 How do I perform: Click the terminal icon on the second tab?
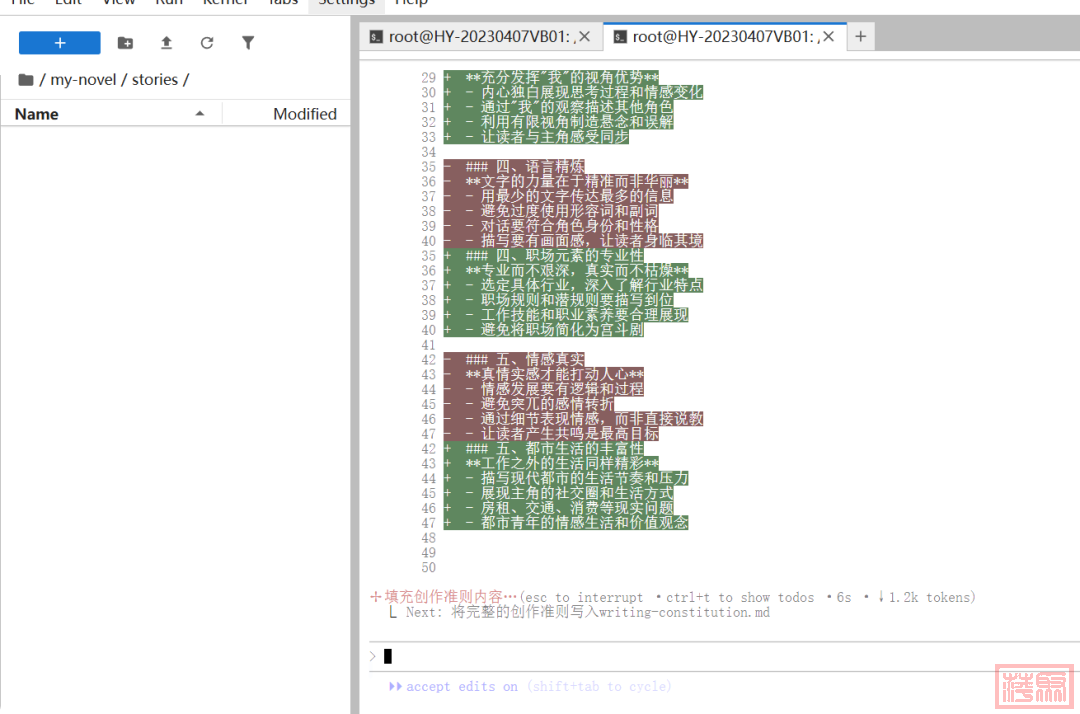pos(620,37)
